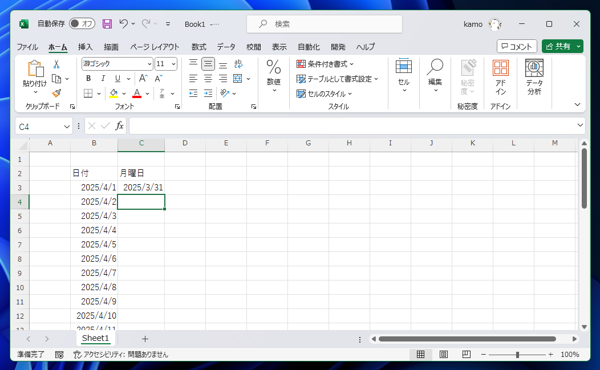This screenshot has height=370, width=600.
Task: Expand the formula bar
Action: coord(580,125)
